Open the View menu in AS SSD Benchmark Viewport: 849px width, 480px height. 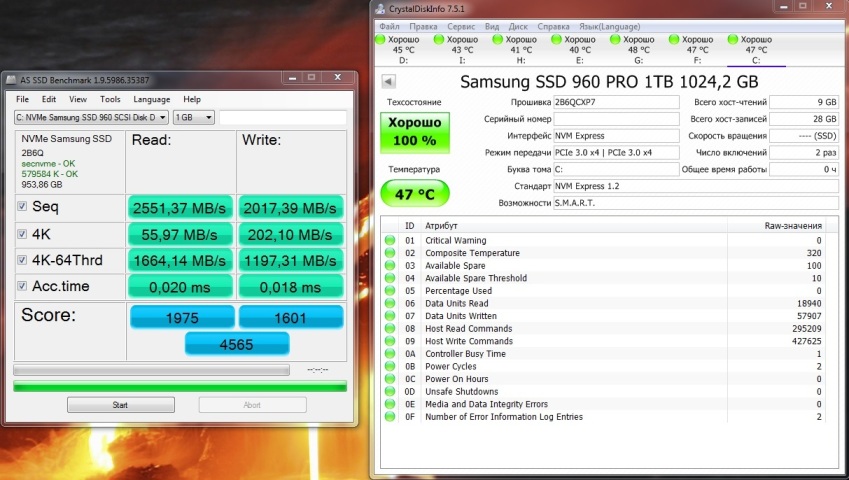[x=77, y=99]
